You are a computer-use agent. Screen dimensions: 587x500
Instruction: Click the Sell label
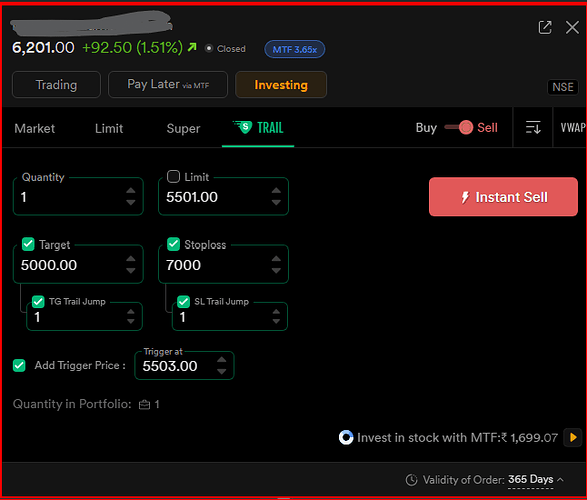(x=487, y=128)
